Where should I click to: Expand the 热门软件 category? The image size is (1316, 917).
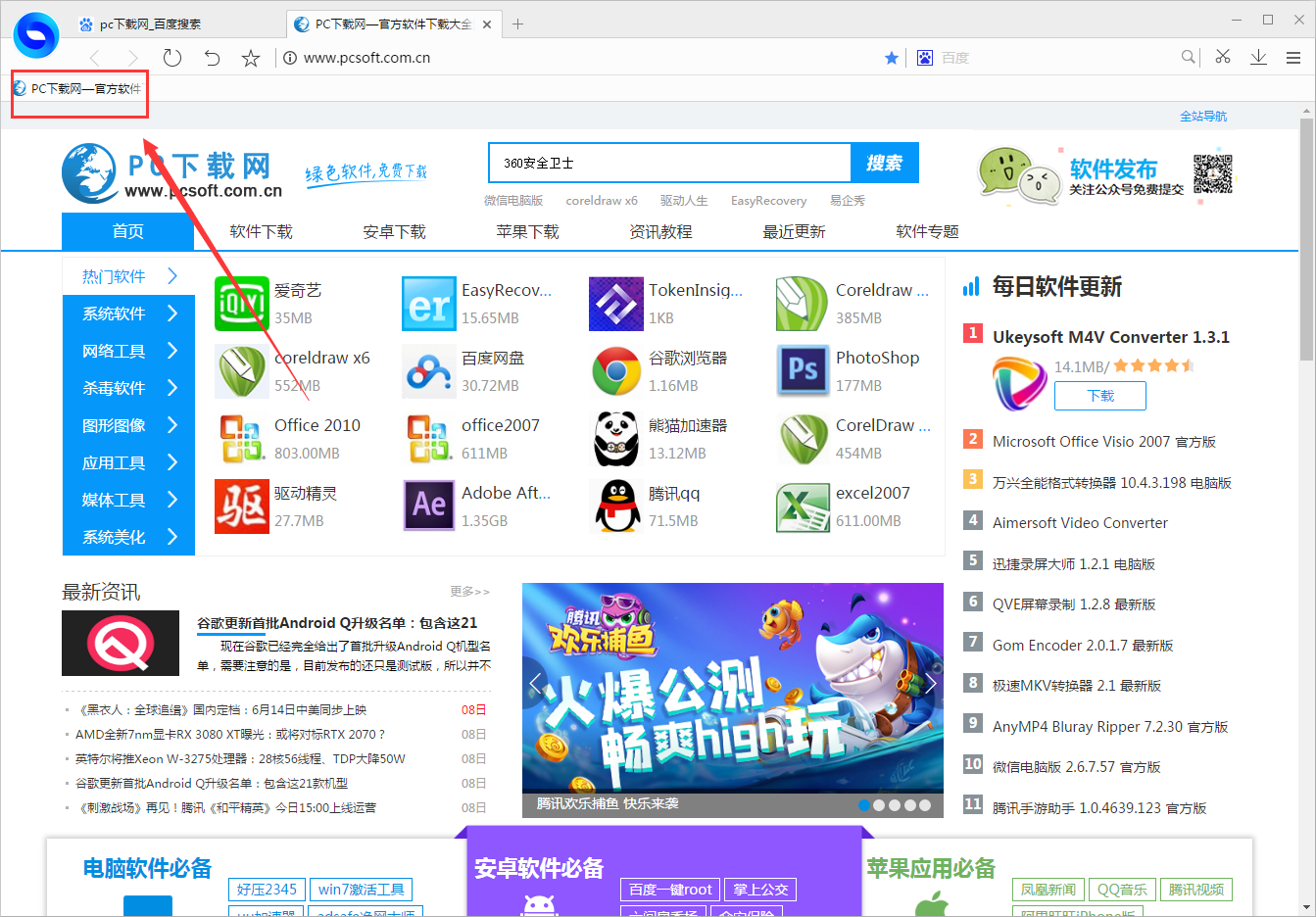(x=128, y=276)
